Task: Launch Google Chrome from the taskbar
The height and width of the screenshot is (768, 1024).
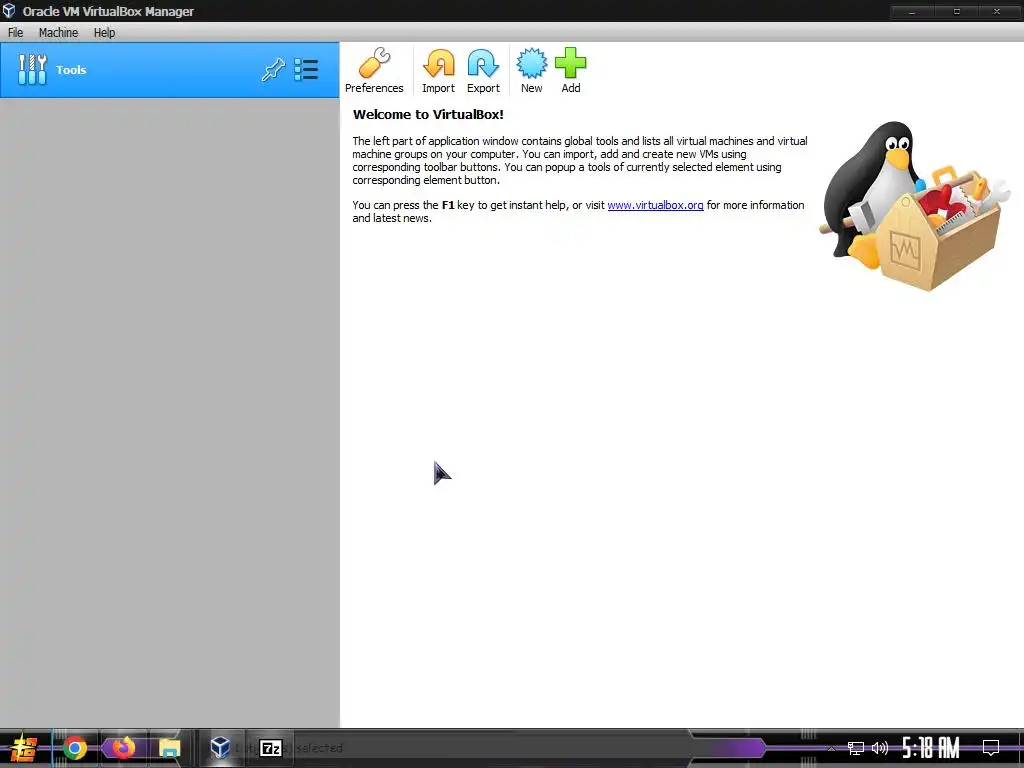Action: (x=75, y=748)
